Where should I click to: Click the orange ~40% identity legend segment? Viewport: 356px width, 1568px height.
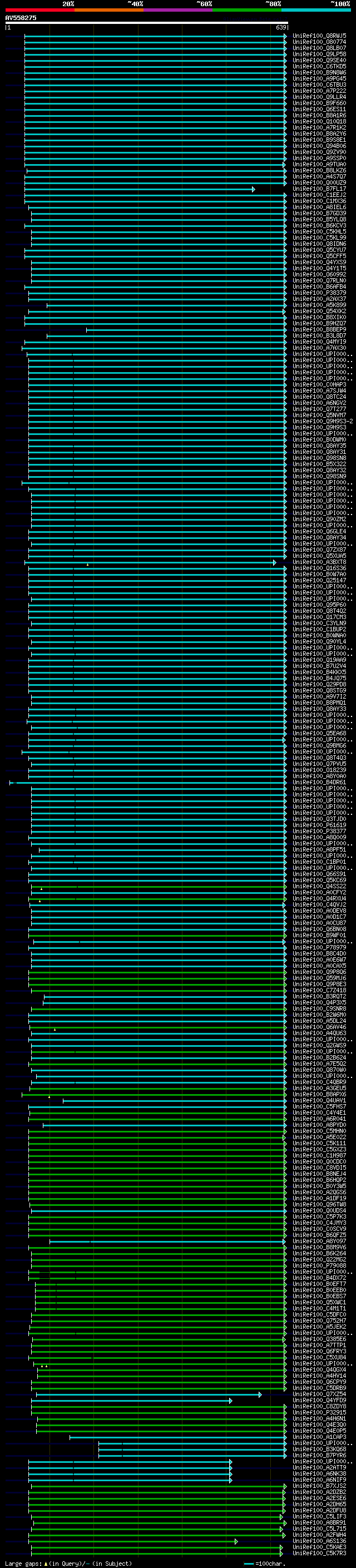(x=109, y=10)
